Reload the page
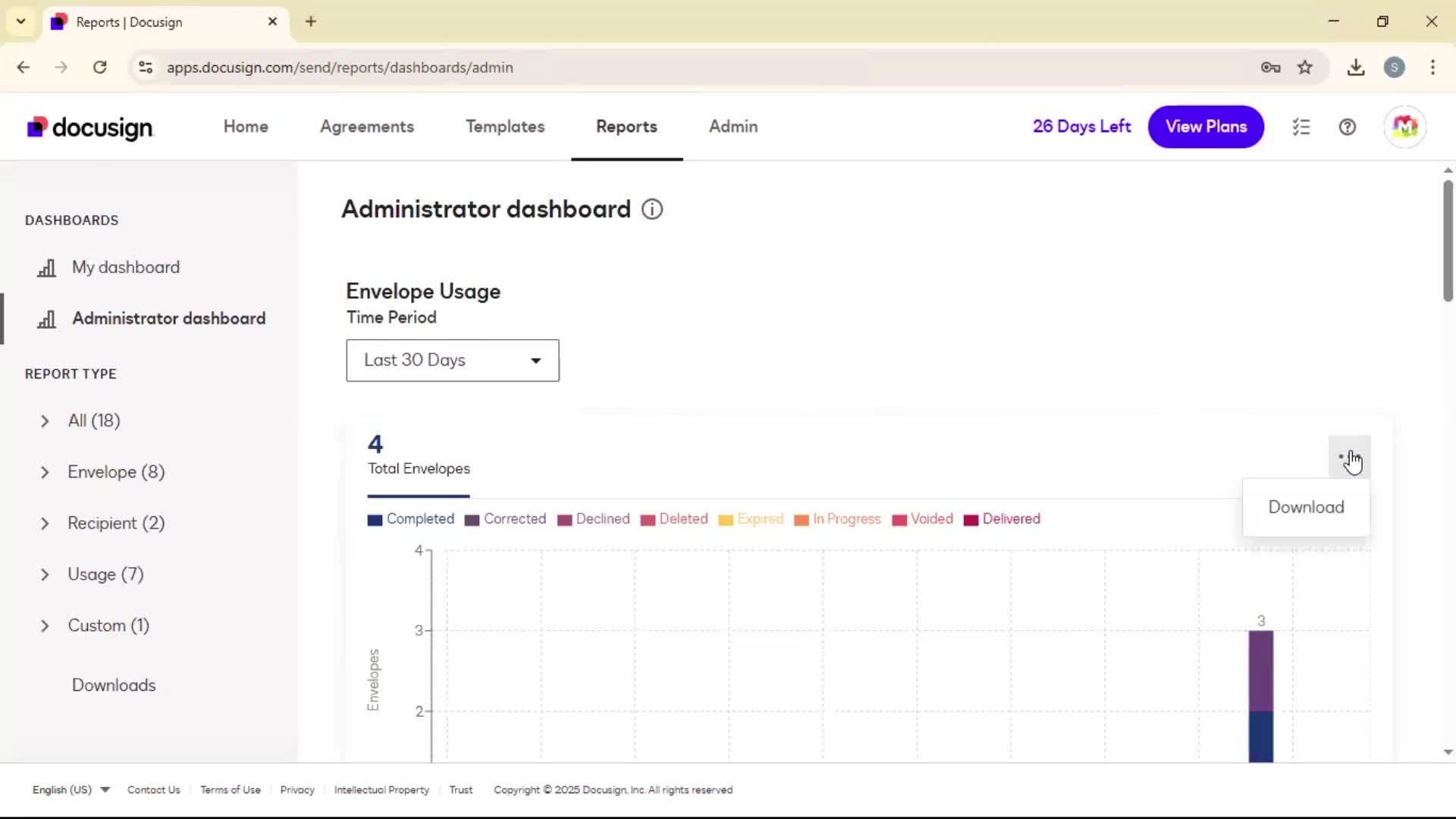 click(x=99, y=67)
